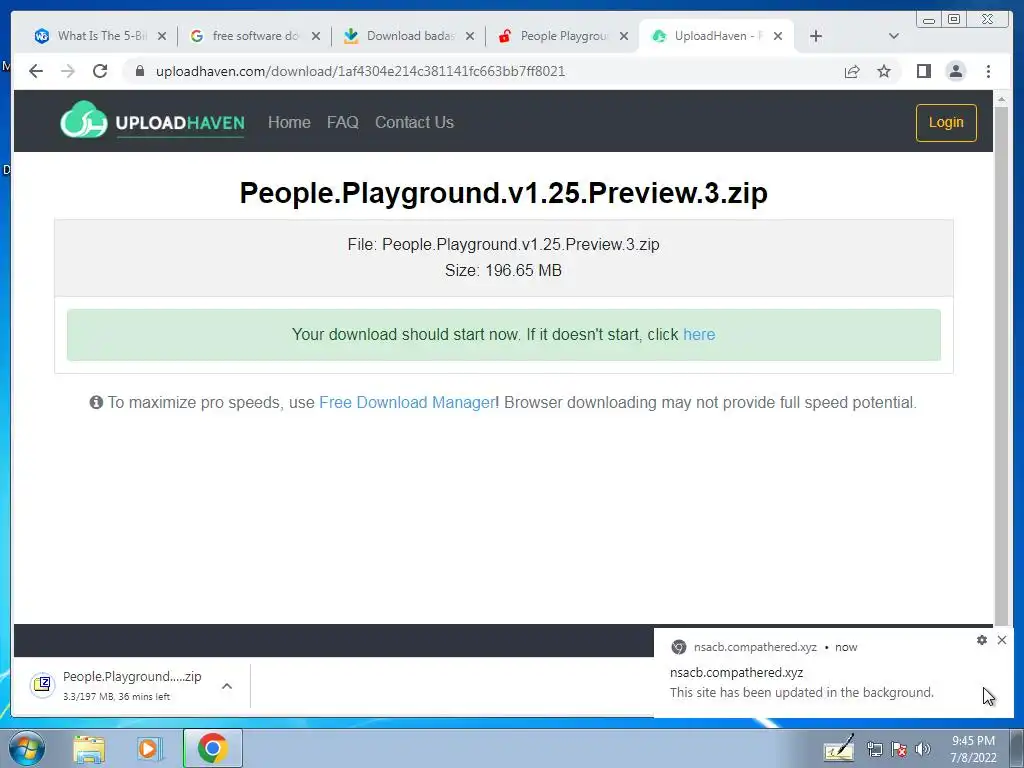Share this page icon in address bar
Viewport: 1024px width, 768px height.
852,71
